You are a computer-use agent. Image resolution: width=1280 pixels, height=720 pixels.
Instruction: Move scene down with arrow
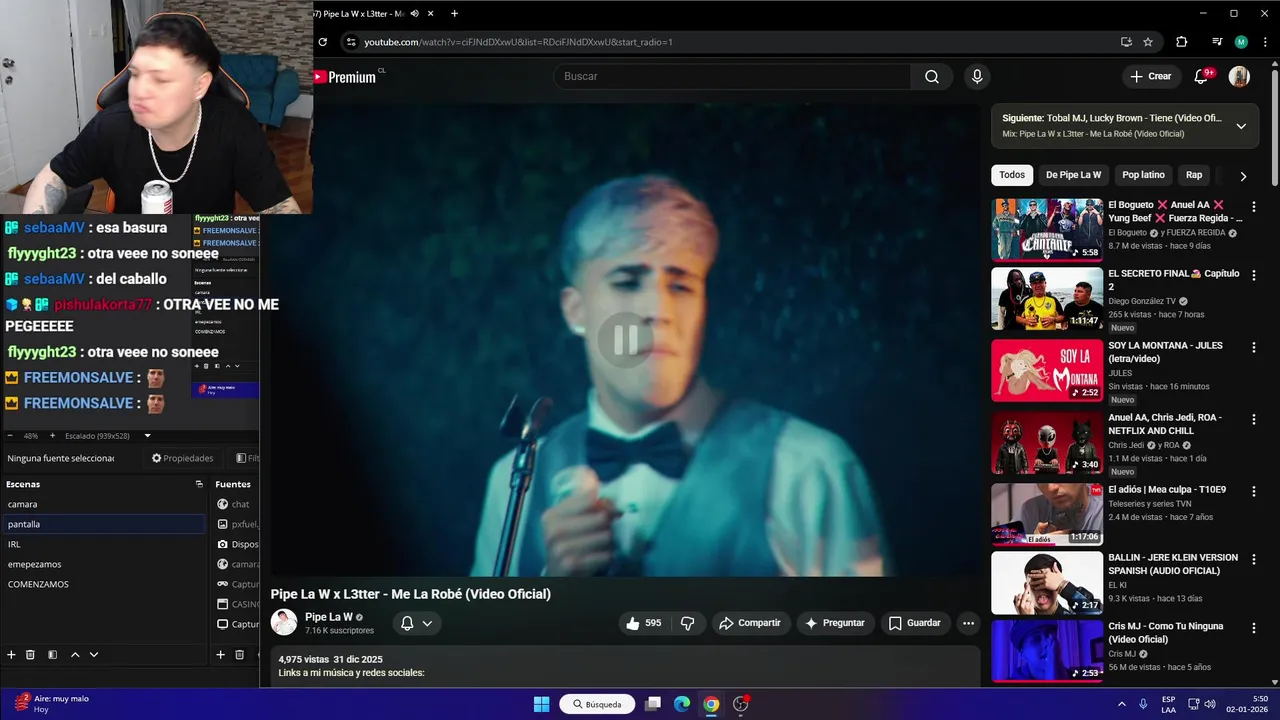click(x=94, y=655)
